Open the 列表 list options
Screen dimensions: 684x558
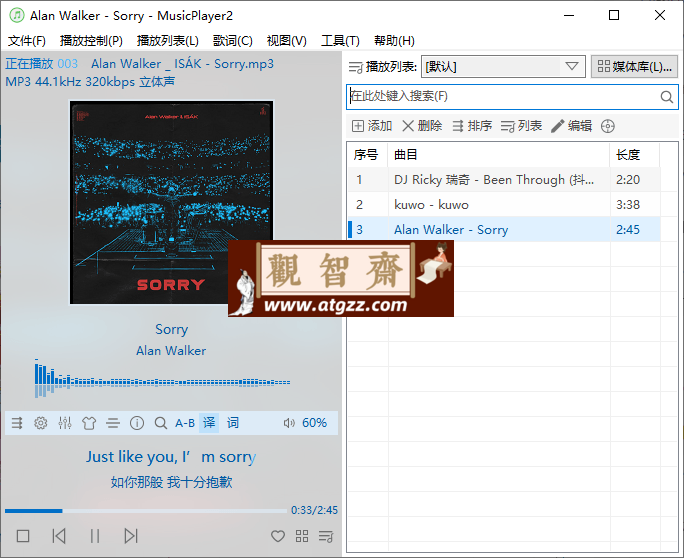coord(522,126)
